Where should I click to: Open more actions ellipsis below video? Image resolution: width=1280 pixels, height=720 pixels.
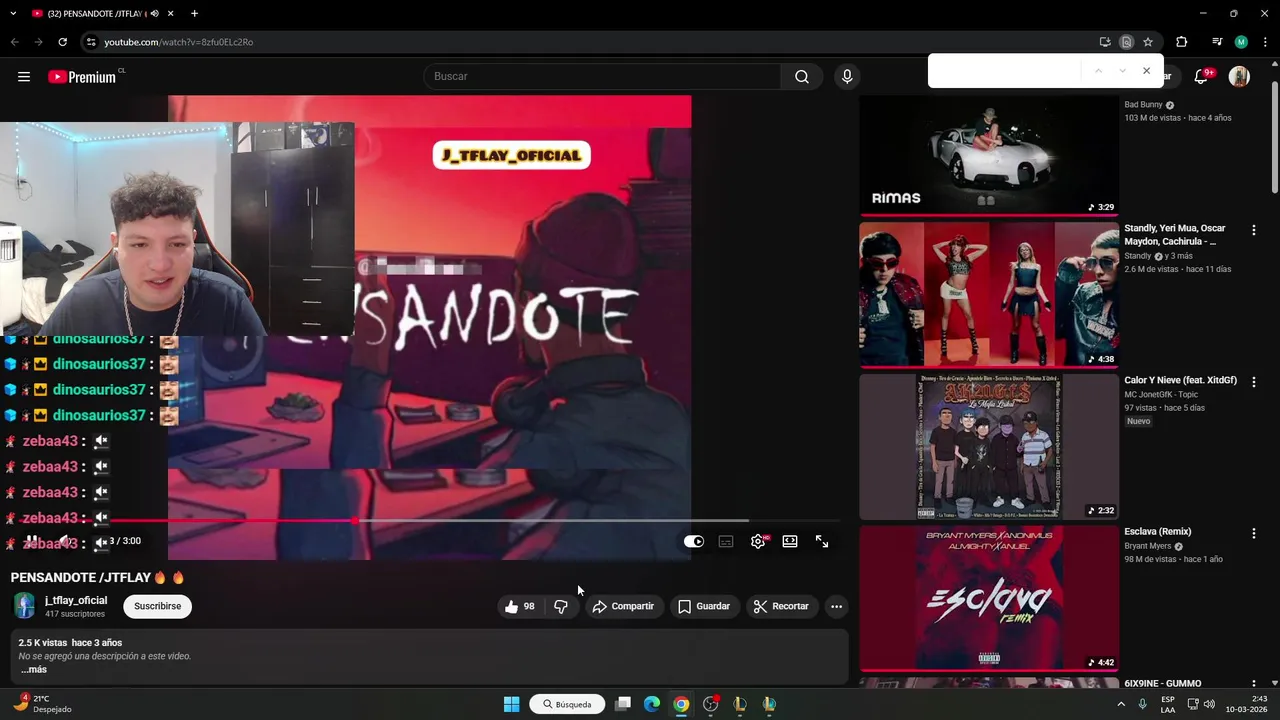point(836,606)
